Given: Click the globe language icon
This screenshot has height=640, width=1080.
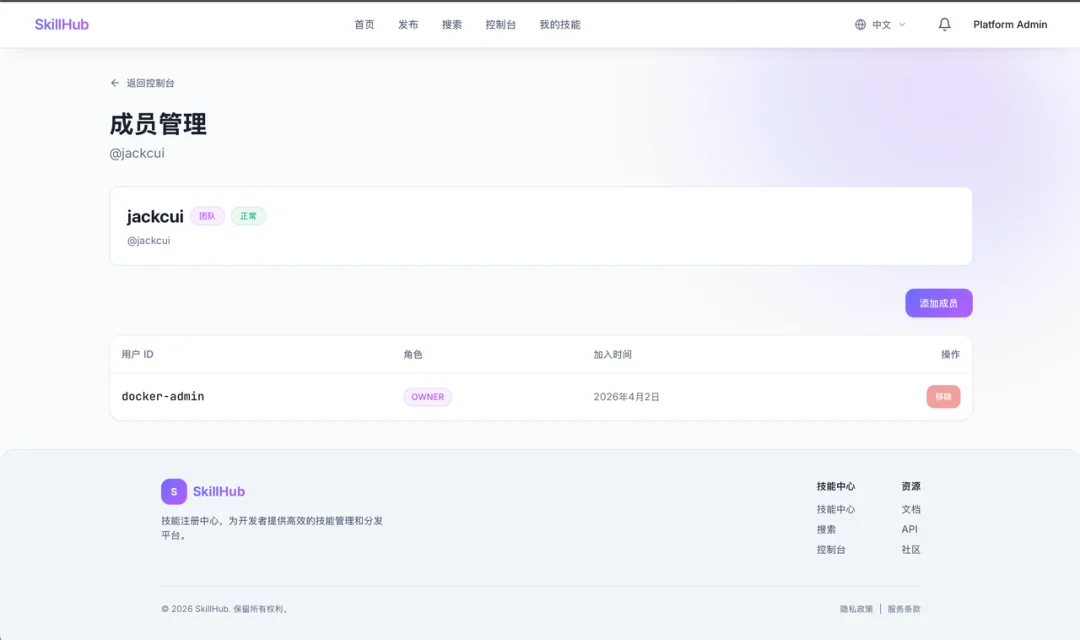Looking at the screenshot, I should (x=858, y=23).
